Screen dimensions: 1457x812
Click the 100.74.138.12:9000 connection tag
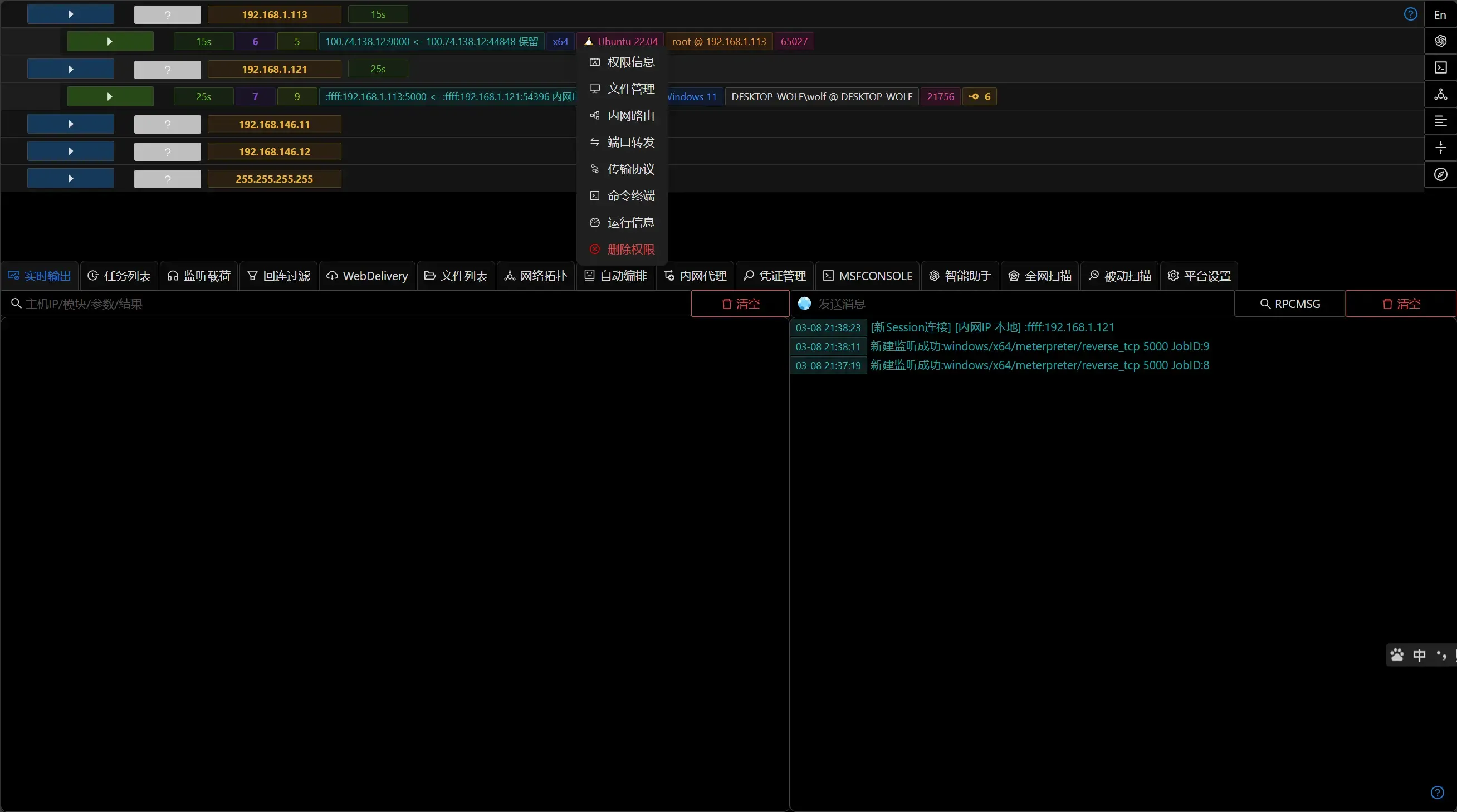click(x=432, y=41)
